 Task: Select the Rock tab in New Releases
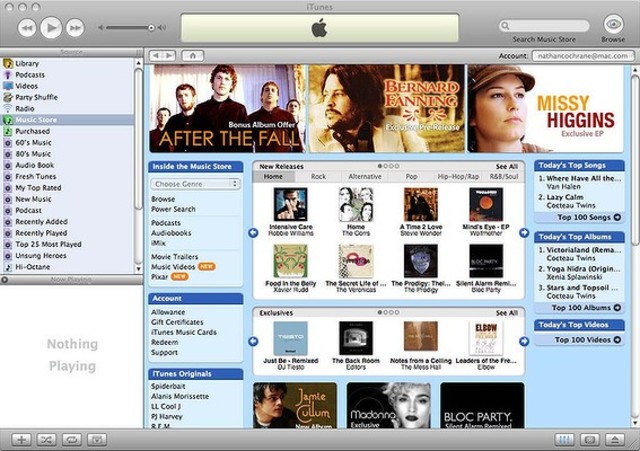pos(318,176)
